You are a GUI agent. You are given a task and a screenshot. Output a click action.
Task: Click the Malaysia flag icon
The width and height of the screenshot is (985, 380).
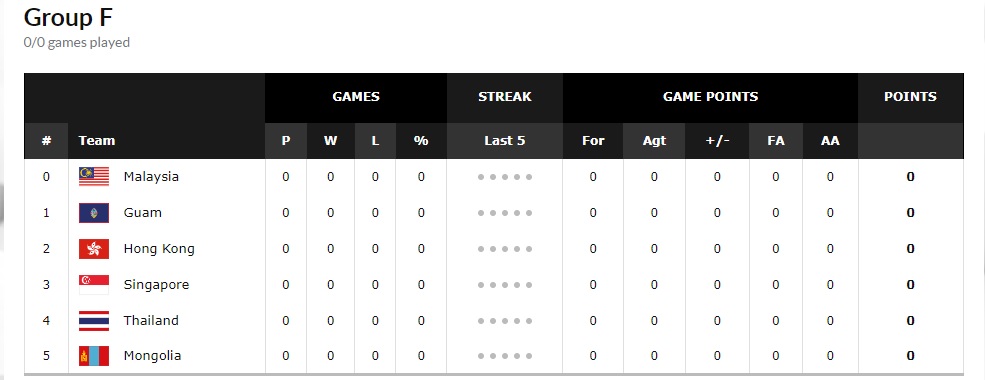[94, 176]
